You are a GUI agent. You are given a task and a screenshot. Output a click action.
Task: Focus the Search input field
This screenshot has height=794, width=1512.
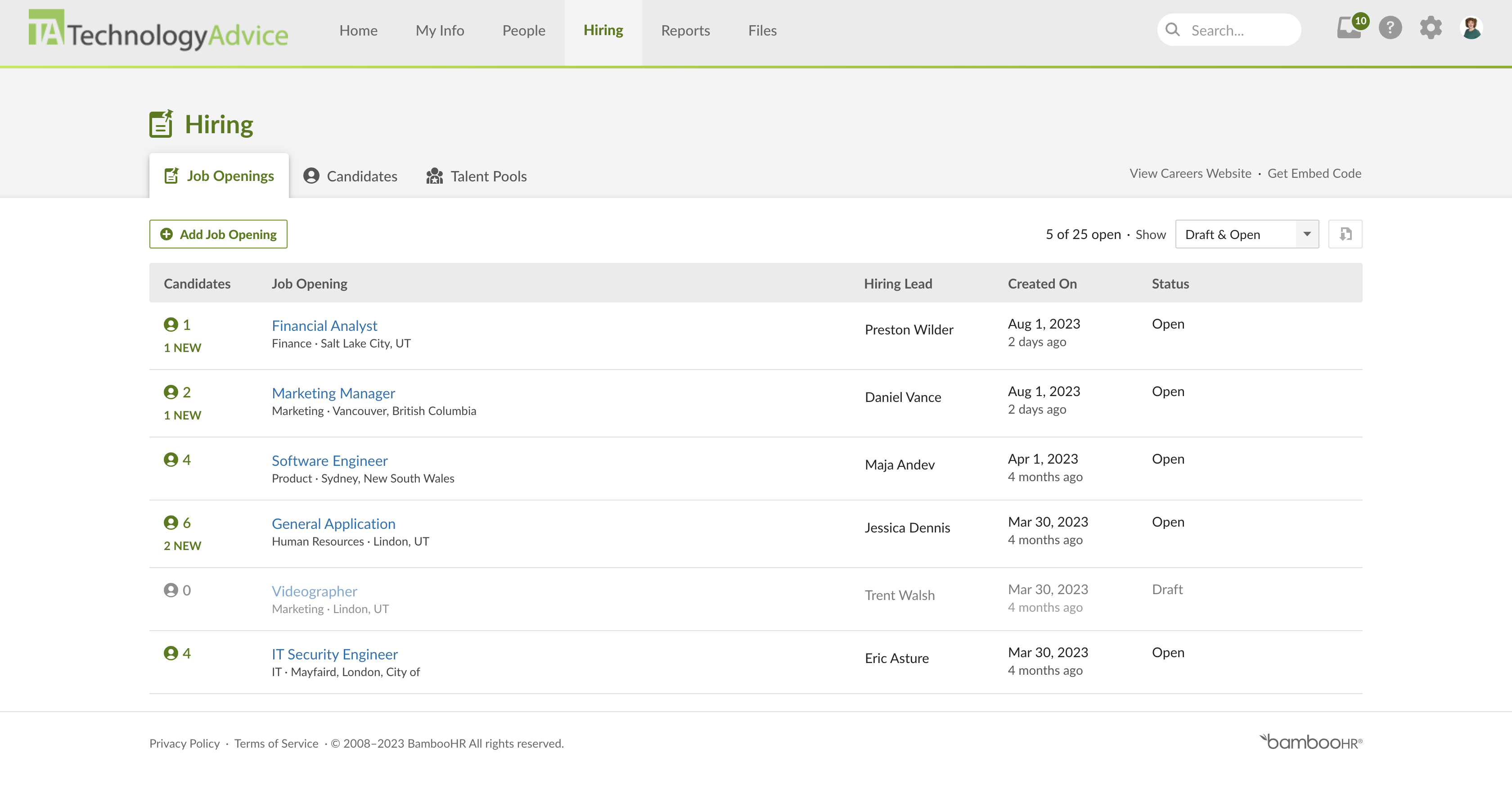tap(1228, 30)
